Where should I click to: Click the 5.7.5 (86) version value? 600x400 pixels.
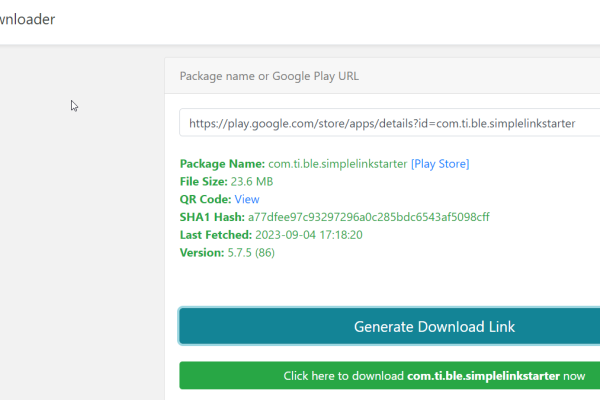click(x=251, y=253)
